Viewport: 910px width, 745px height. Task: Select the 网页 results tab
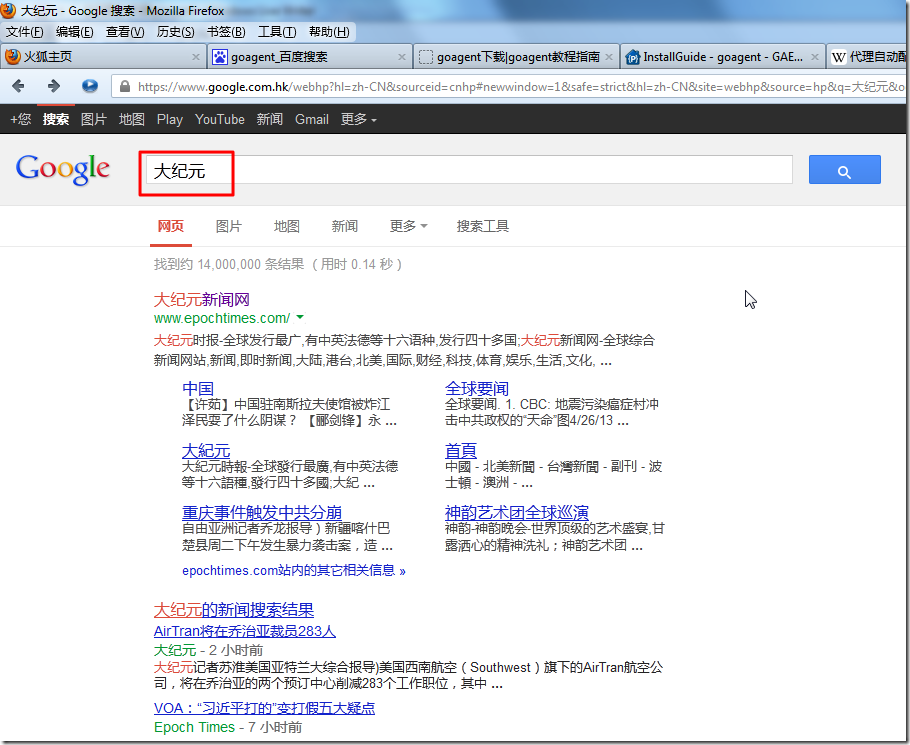pyautogui.click(x=171, y=226)
